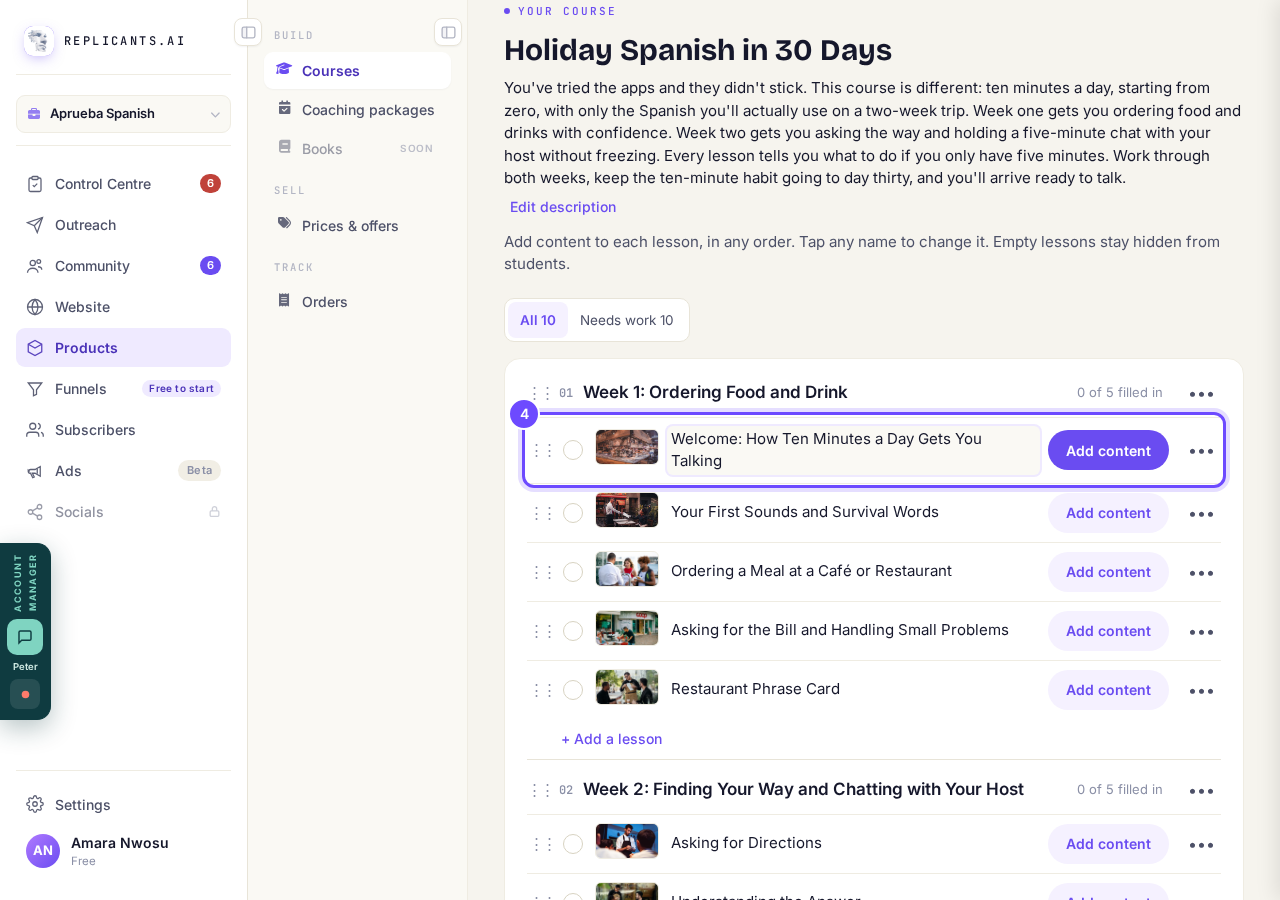This screenshot has height=900, width=1280.
Task: Open Website globe icon
Action: (x=35, y=307)
